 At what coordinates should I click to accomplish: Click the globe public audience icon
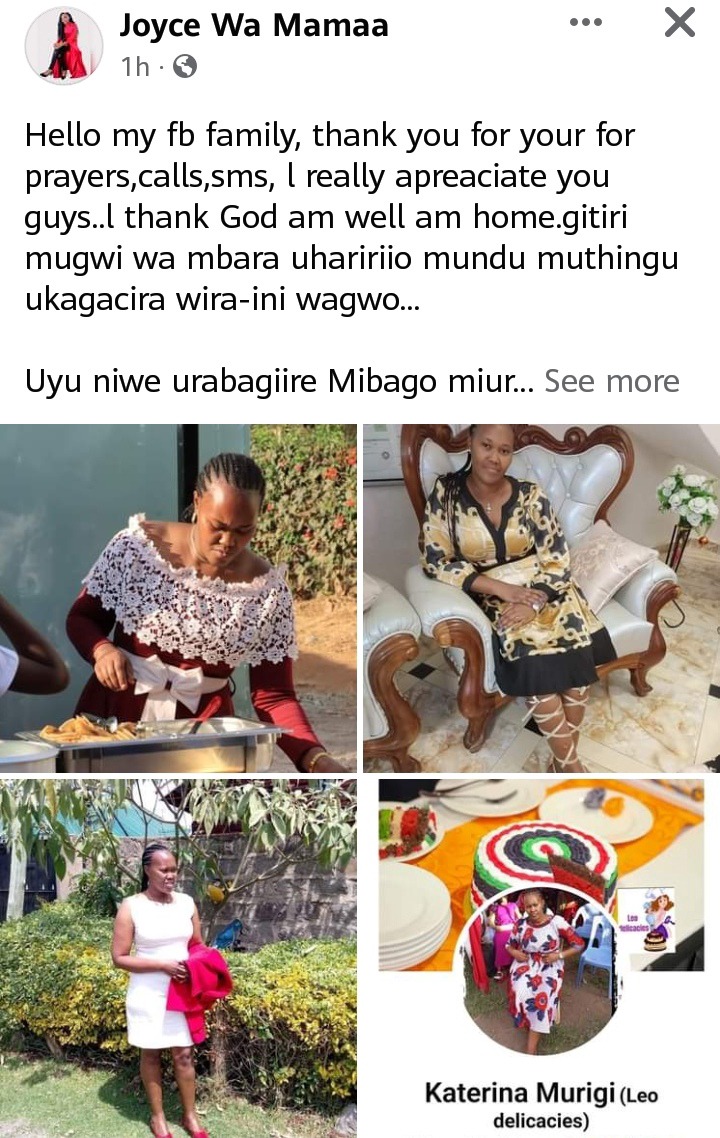(x=186, y=67)
